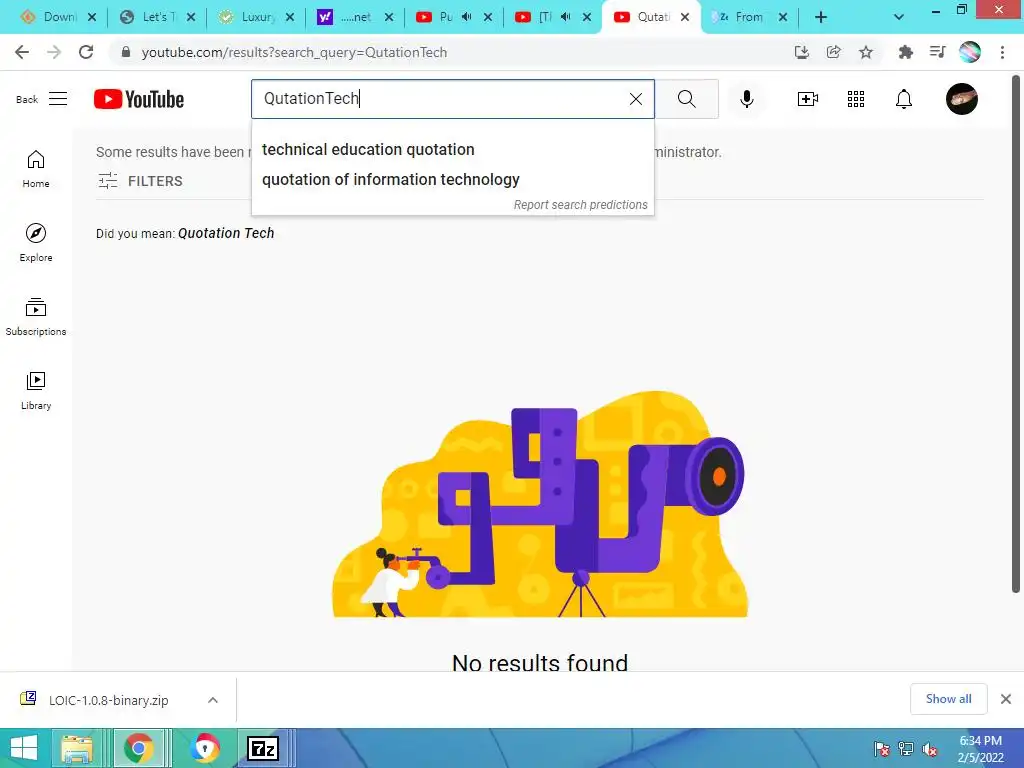Start voice search with microphone
1024x768 pixels.
point(746,99)
